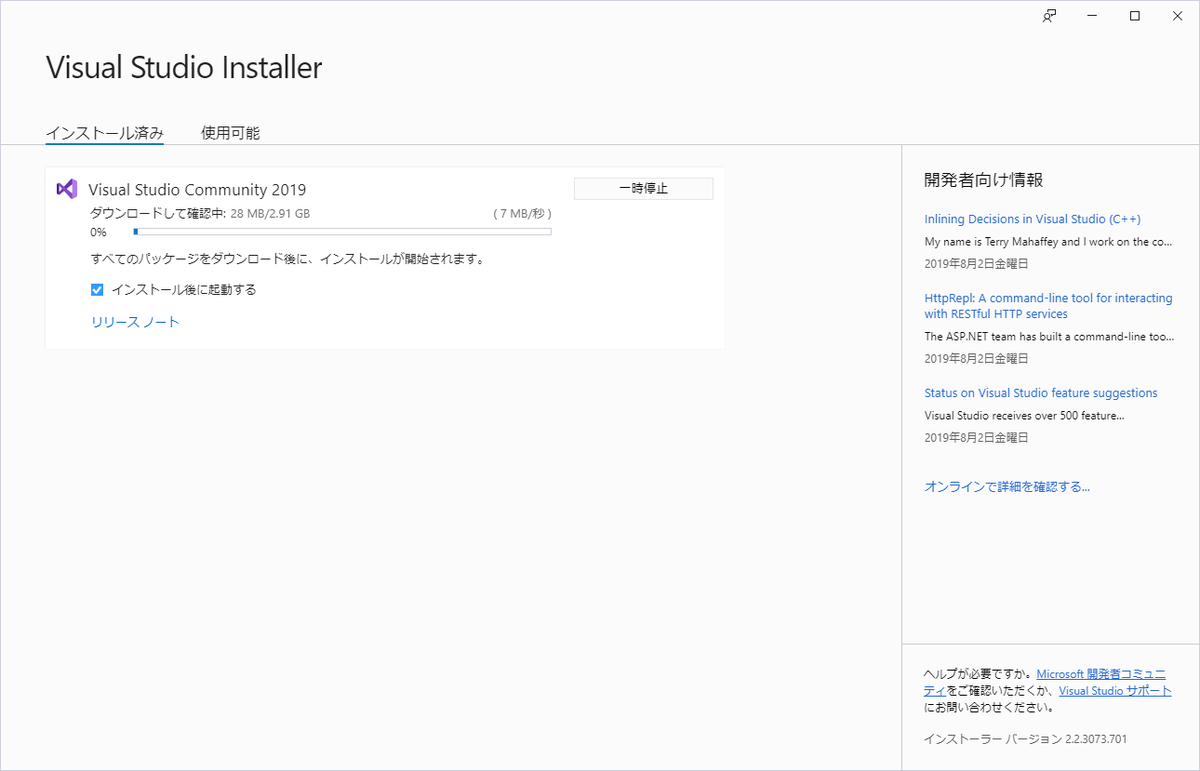Click the pin installer icon in title bar
The image size is (1200, 771).
point(1048,16)
